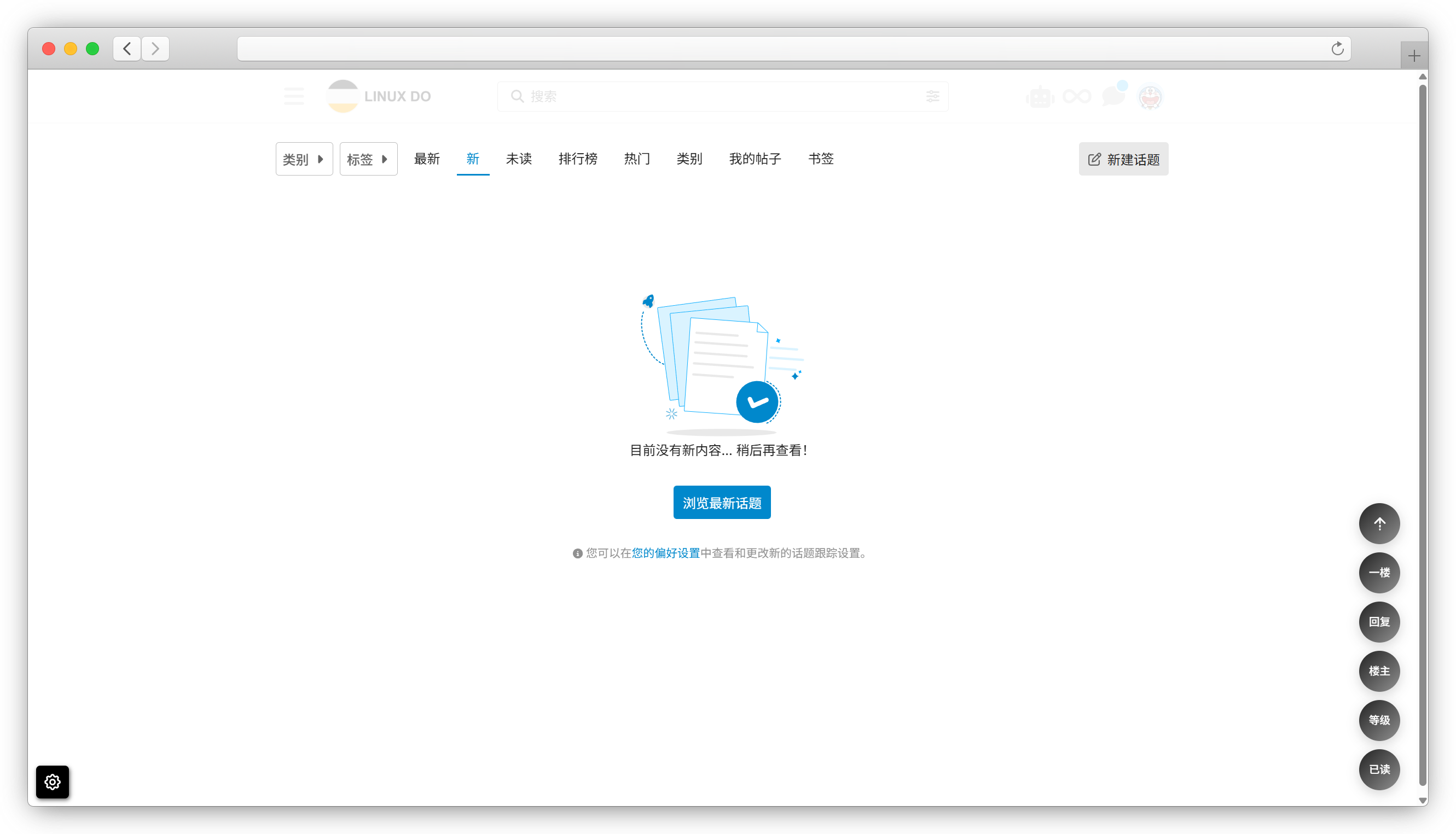Switch to the 未读 unread tab
1456x834 pixels.
519,159
